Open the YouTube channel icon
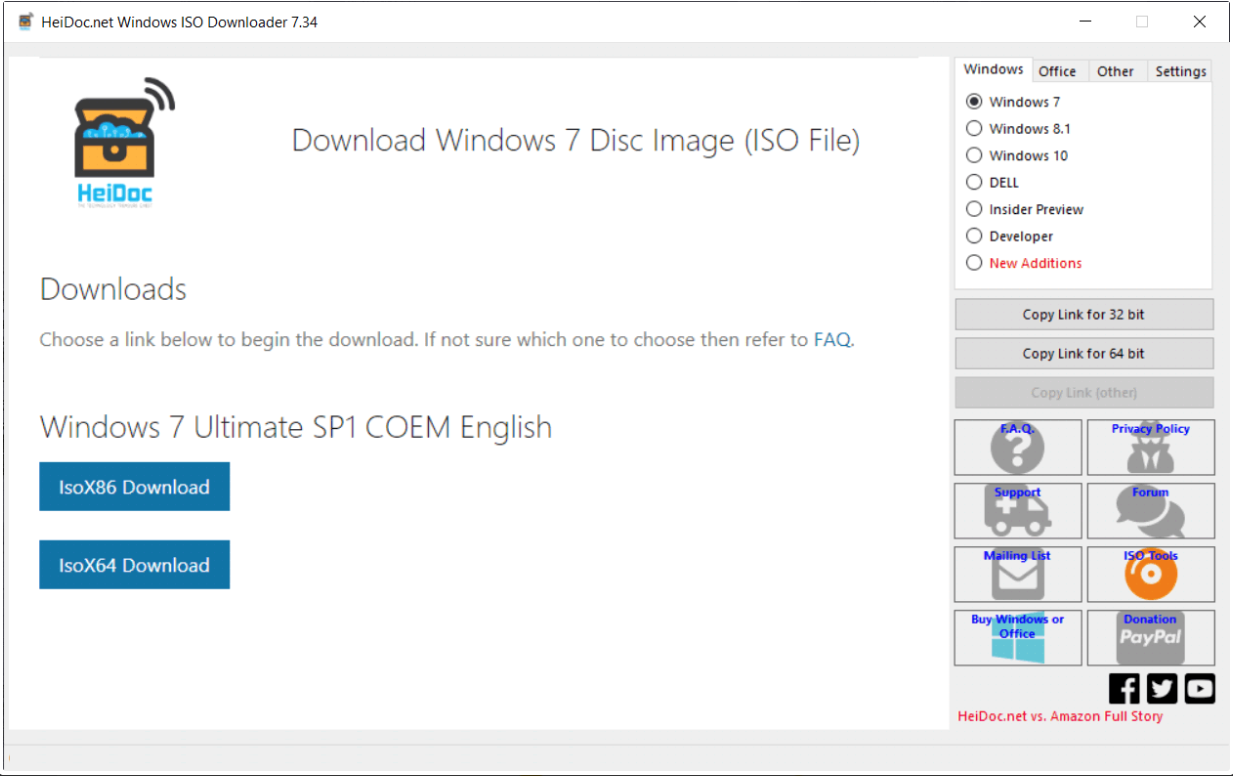 [1200, 688]
